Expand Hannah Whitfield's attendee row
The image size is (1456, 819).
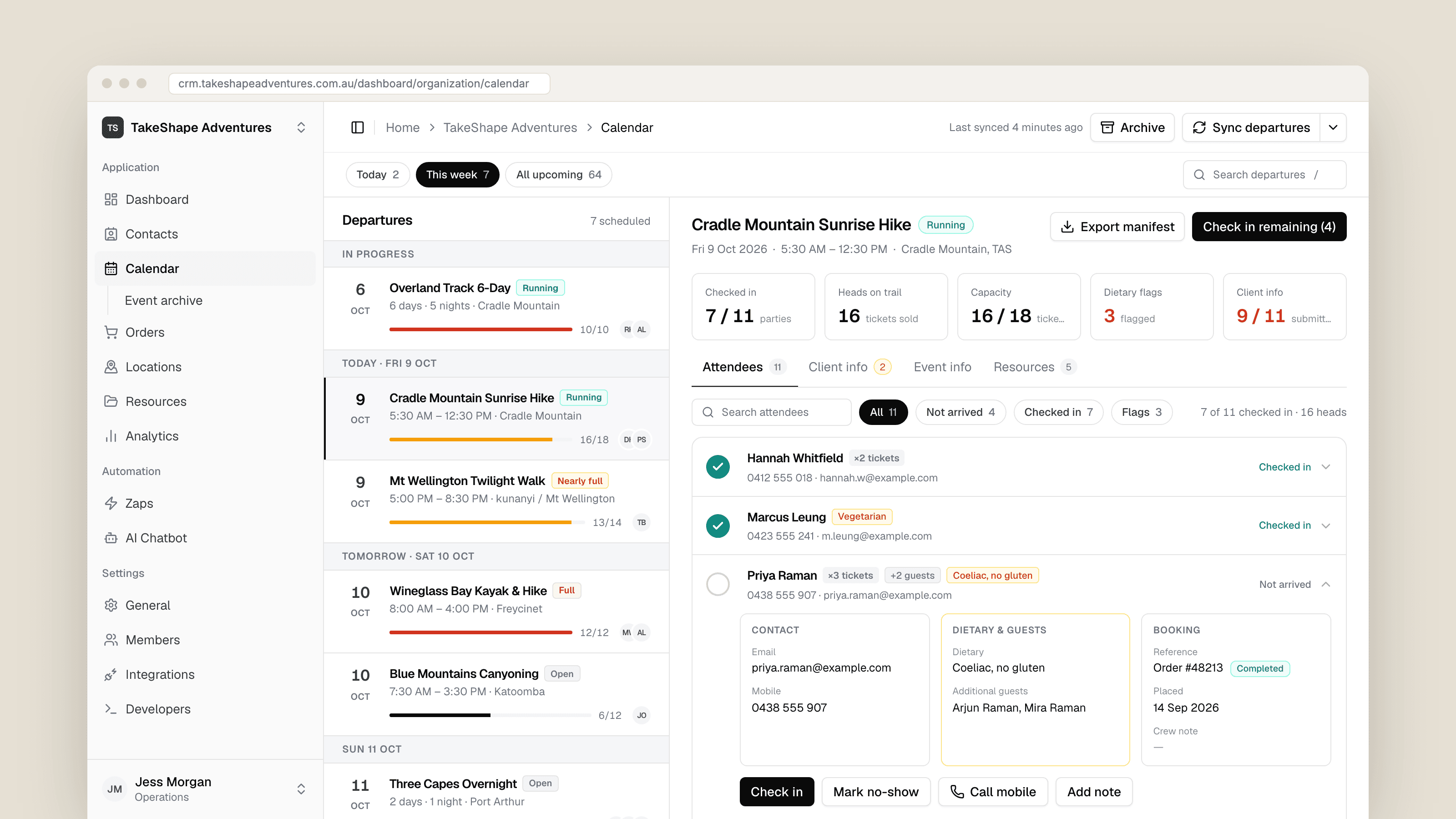point(1326,467)
